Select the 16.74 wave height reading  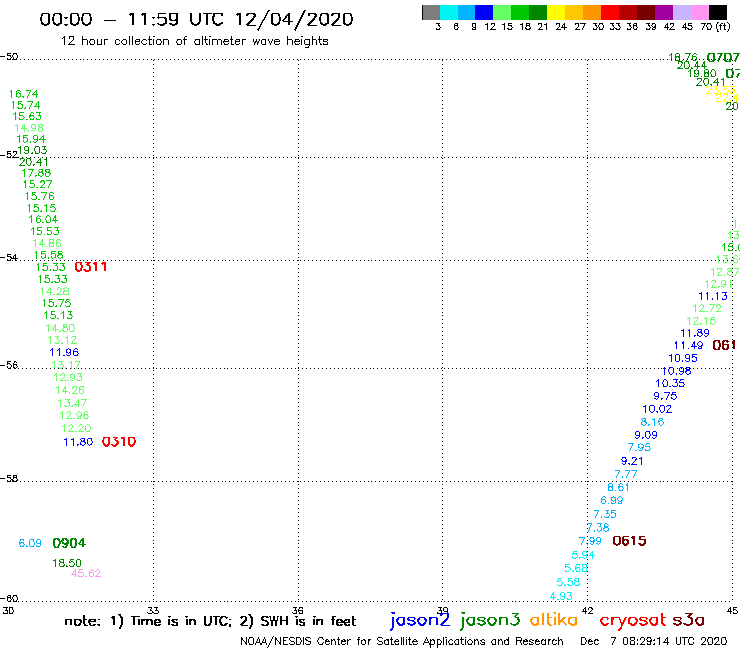24,94
